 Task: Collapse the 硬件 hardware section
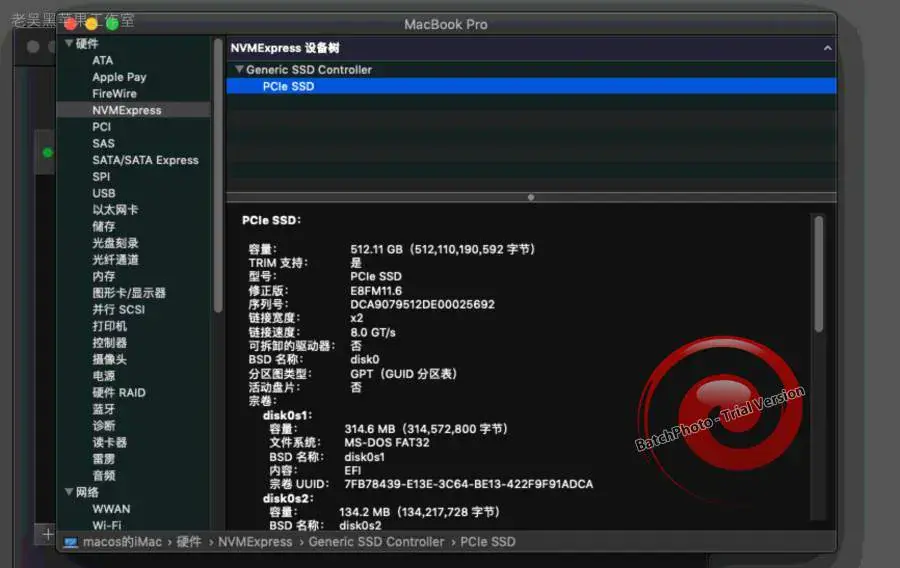click(x=69, y=44)
